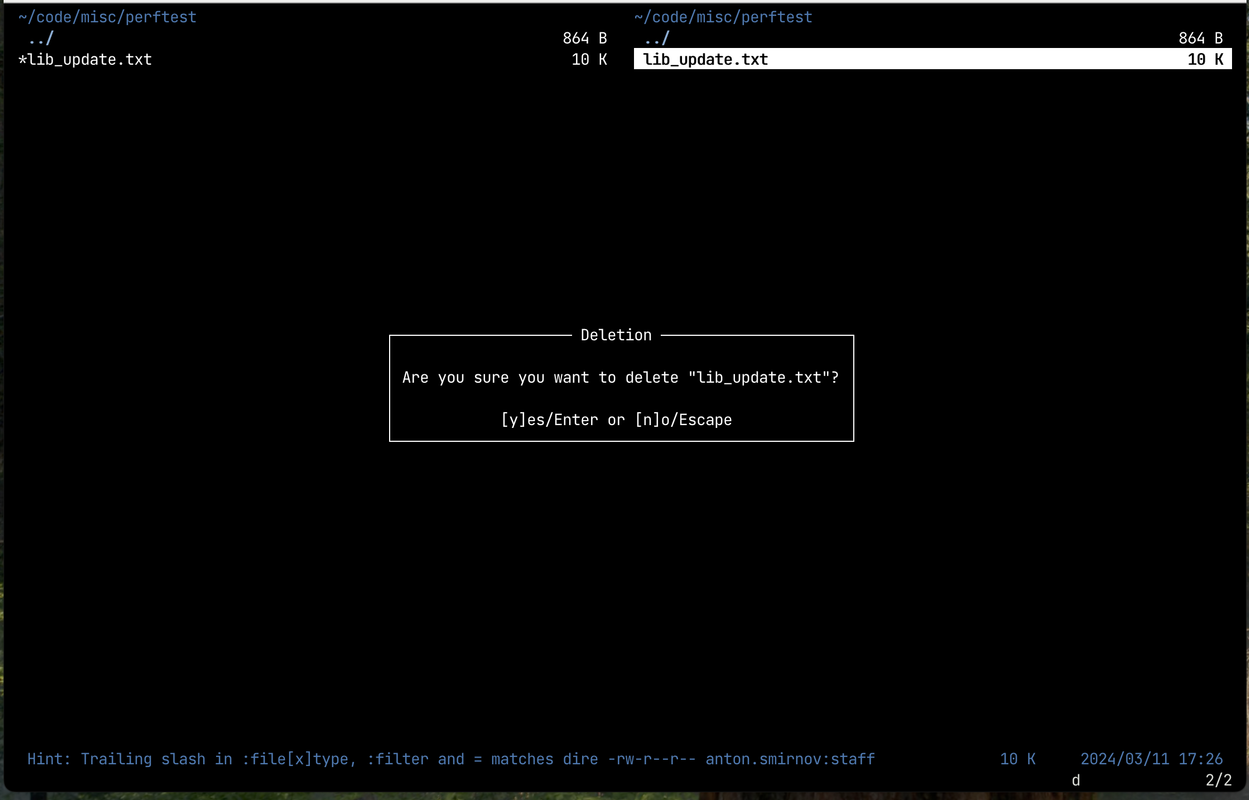Select lib_update.txt in the left pane
Screen dimensions: 1249x800
coord(312,59)
